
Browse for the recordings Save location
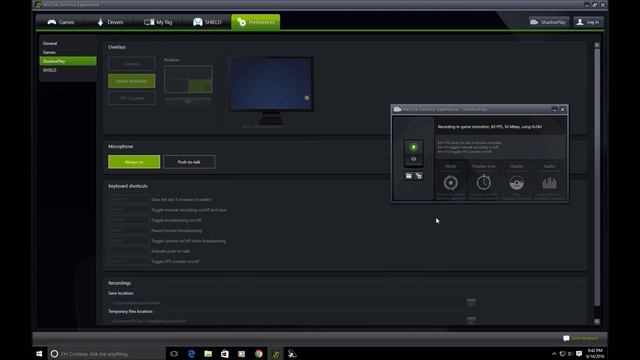[x=471, y=302]
